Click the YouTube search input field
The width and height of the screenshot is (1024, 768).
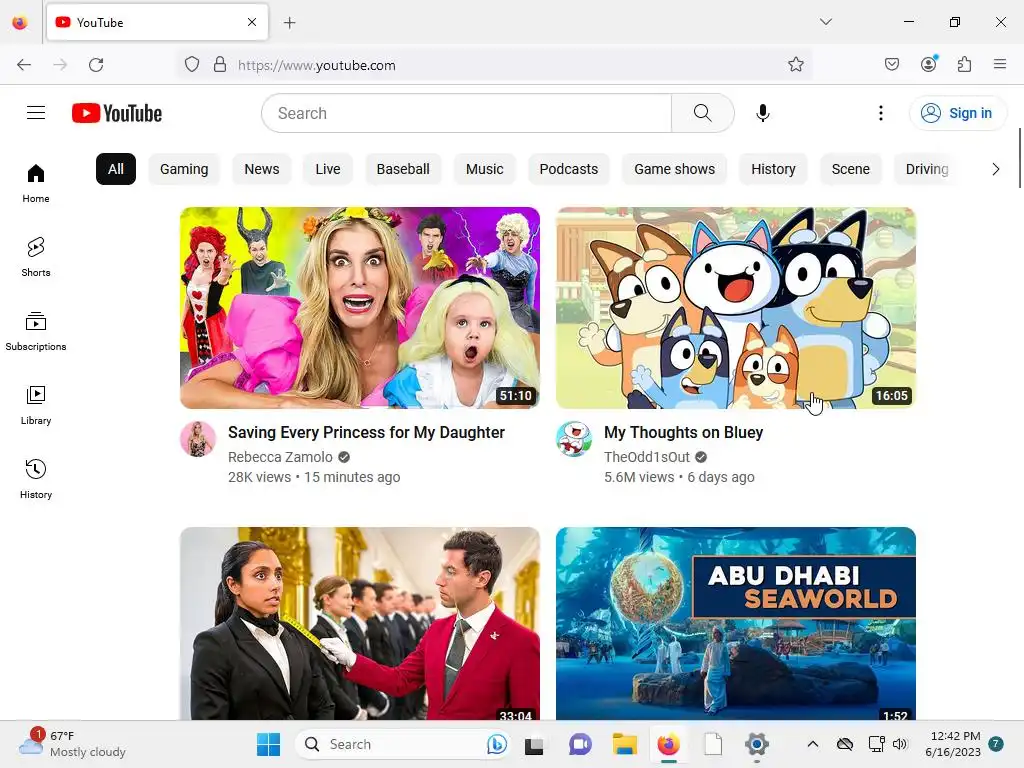click(466, 113)
